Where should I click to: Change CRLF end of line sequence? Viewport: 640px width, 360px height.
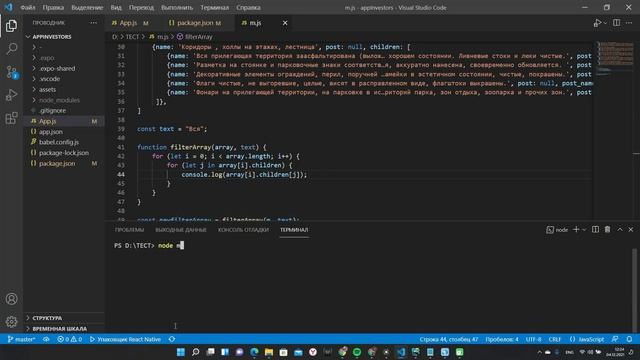pyautogui.click(x=554, y=339)
